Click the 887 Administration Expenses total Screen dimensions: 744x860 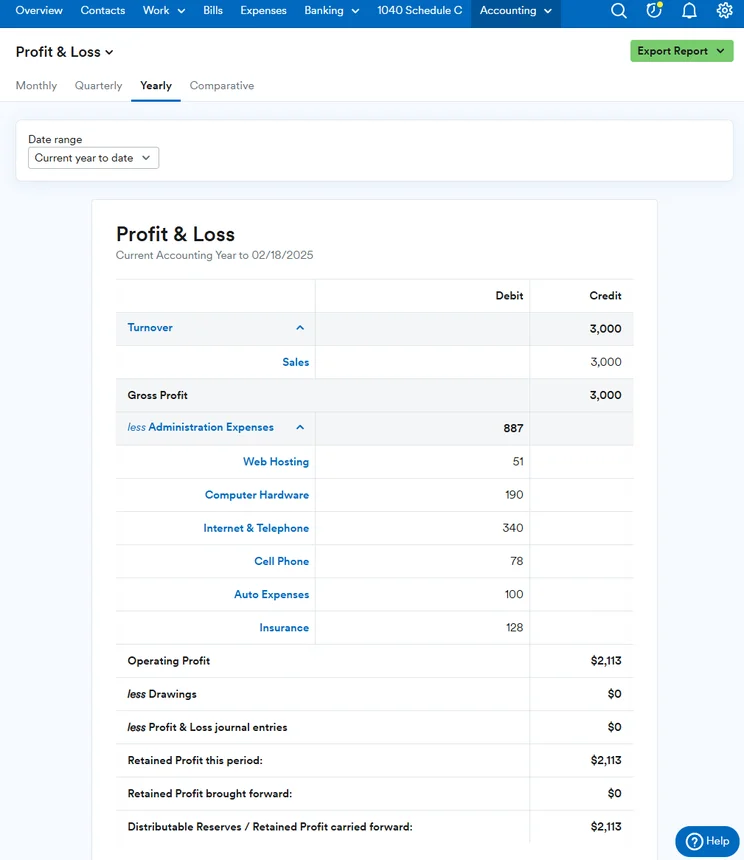pyautogui.click(x=513, y=428)
